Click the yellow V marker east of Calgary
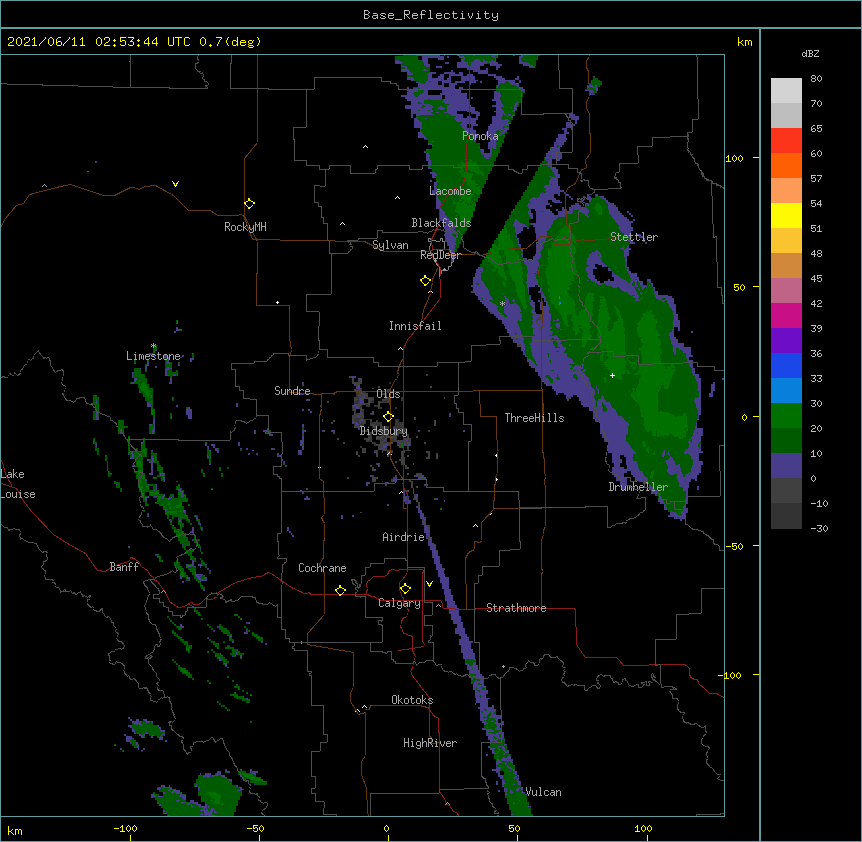The height and width of the screenshot is (842, 862). (429, 584)
